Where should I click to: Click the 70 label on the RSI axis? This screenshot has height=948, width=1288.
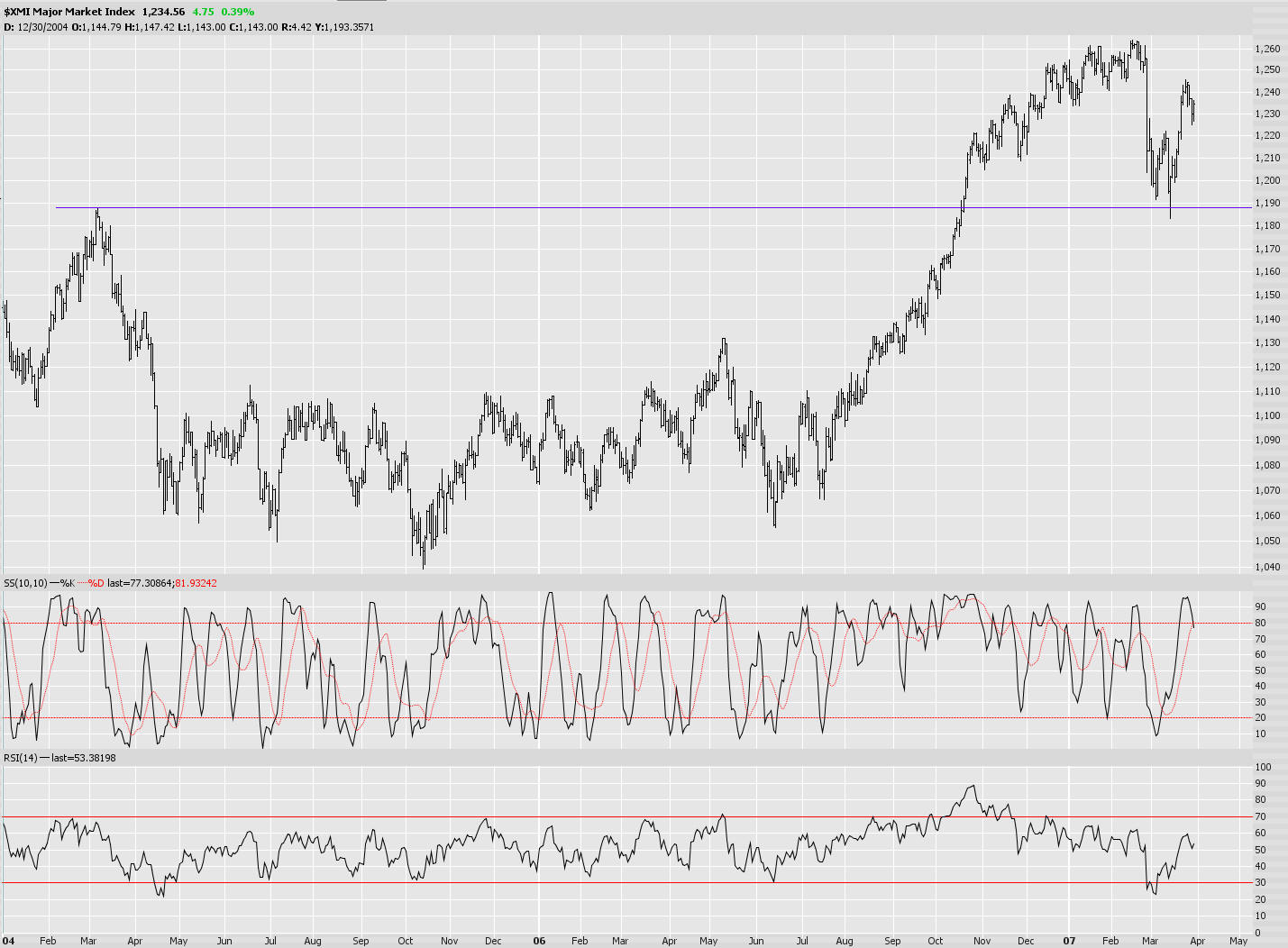pyautogui.click(x=1260, y=817)
